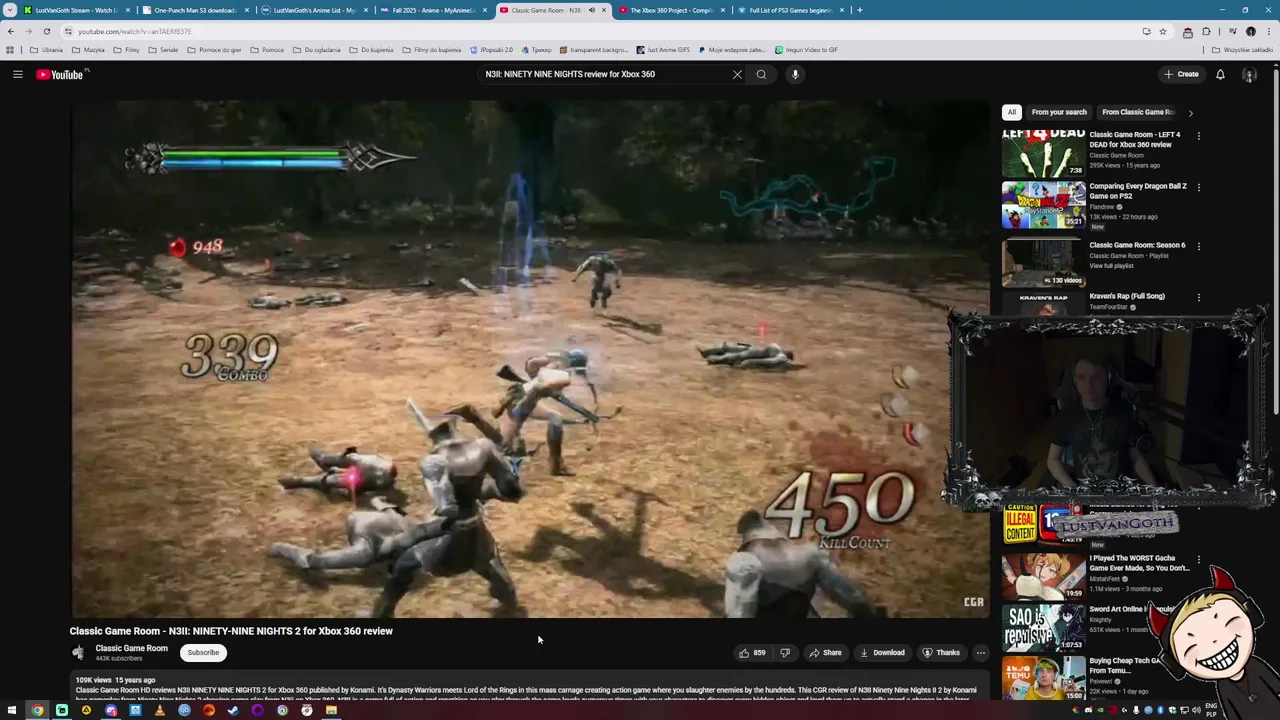1280x720 pixels.
Task: Bookmark this page with star icon
Action: click(1163, 31)
